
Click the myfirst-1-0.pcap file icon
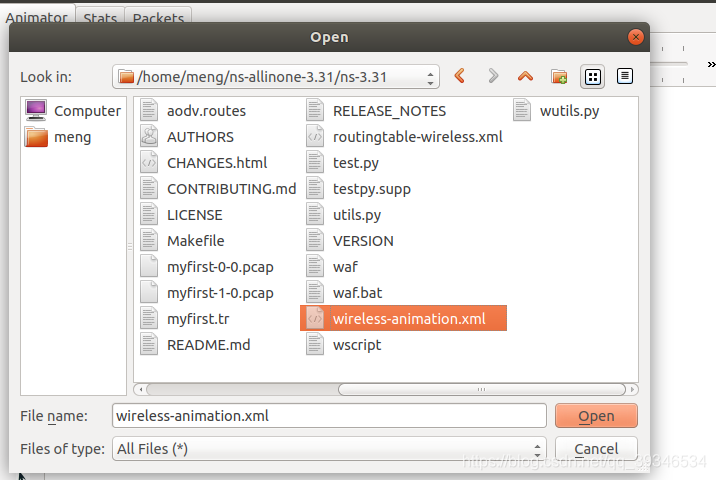tap(149, 293)
